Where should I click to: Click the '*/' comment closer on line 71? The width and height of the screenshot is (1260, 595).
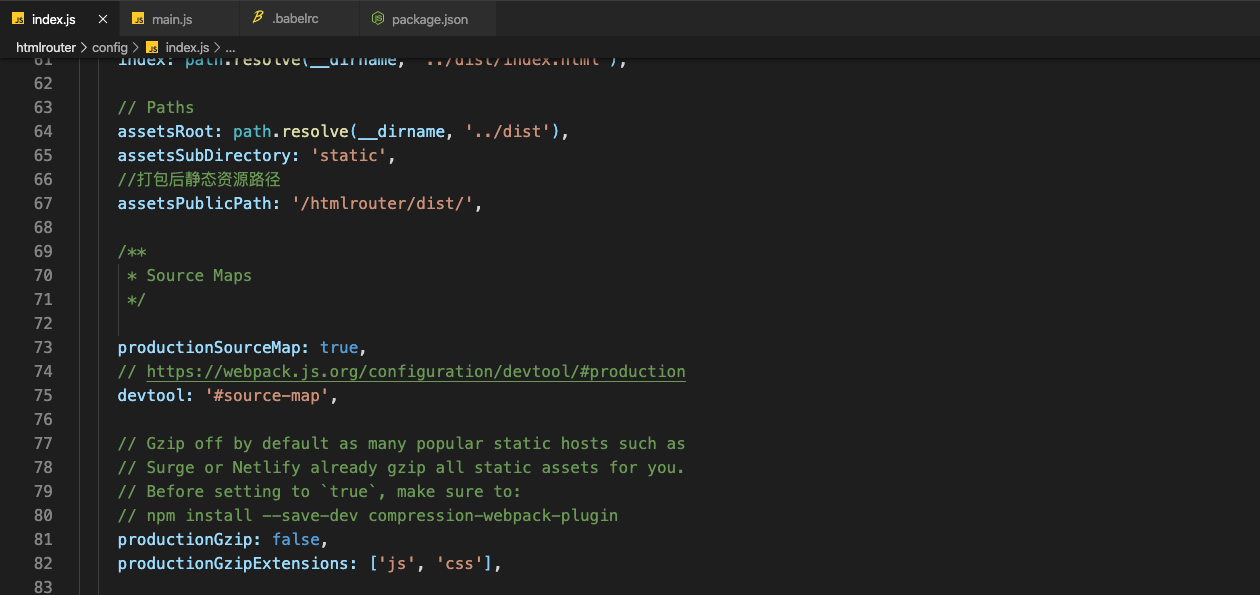137,299
